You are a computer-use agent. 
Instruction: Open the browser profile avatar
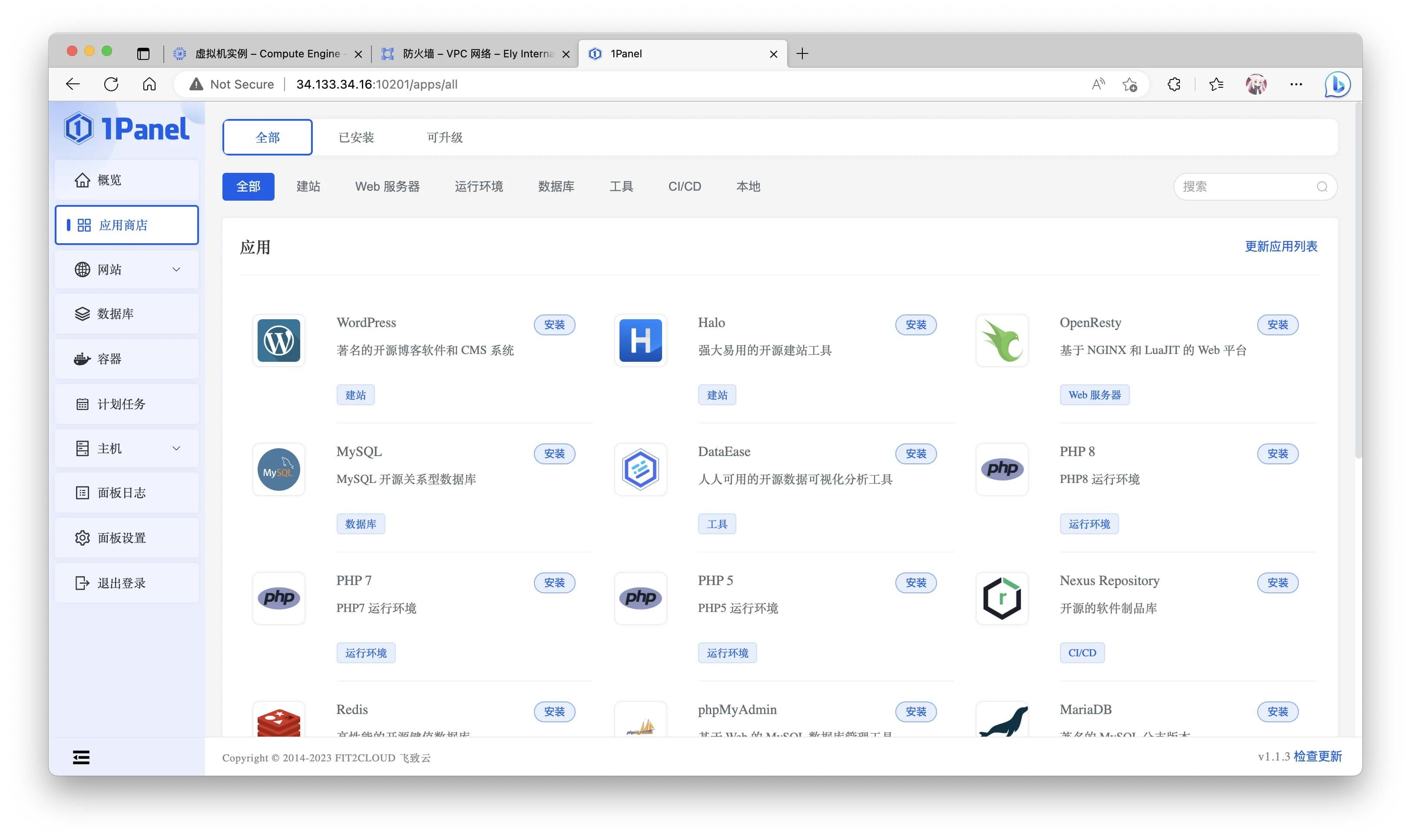1256,84
